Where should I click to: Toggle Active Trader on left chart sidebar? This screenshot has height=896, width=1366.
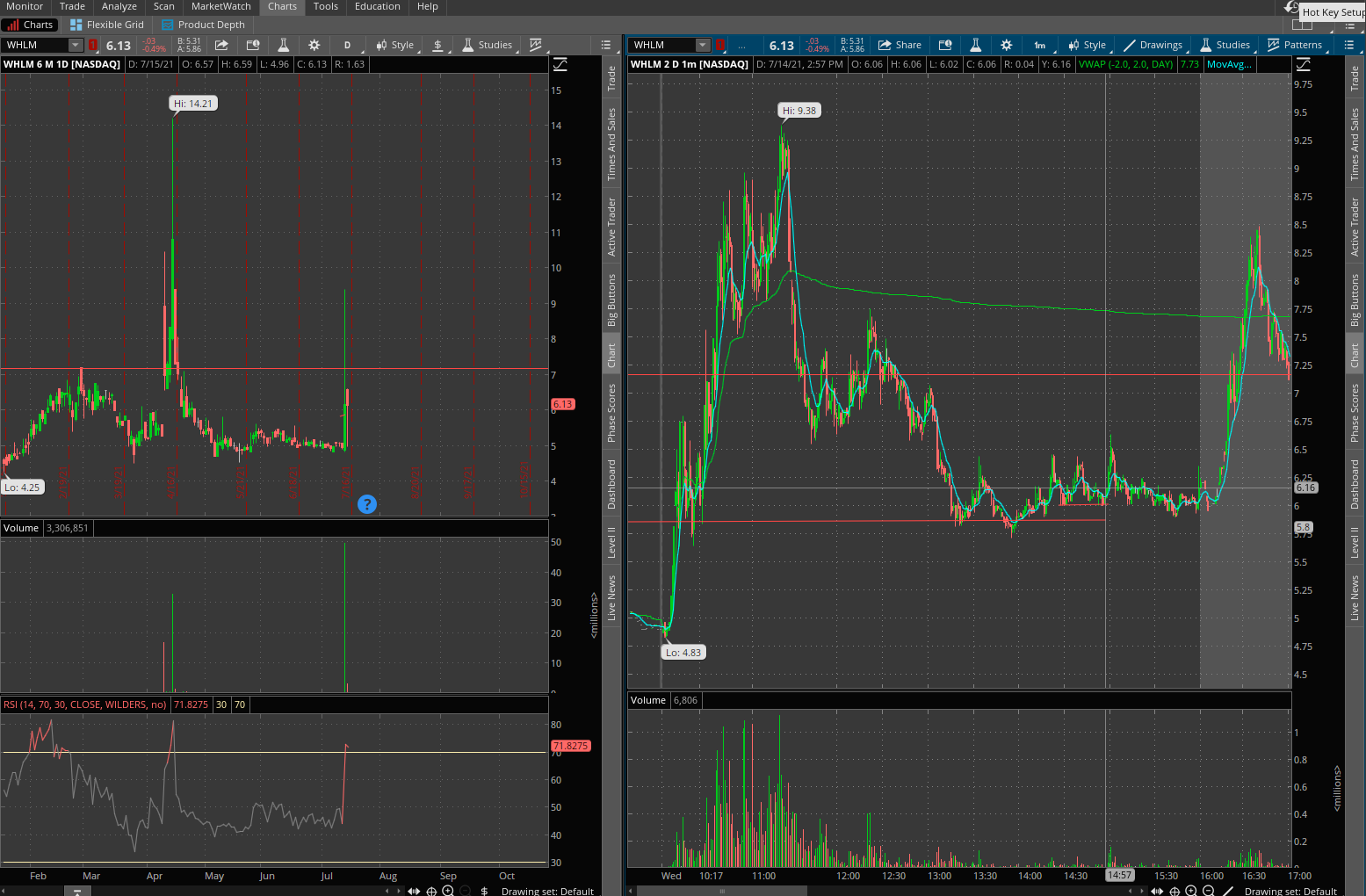611,227
